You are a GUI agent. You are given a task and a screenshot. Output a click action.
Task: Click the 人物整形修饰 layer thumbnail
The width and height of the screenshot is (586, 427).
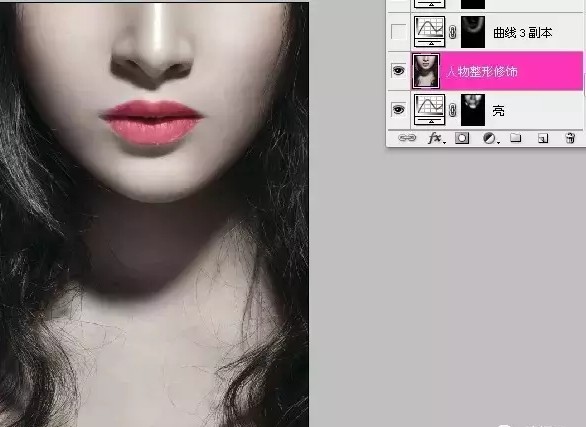click(x=426, y=71)
